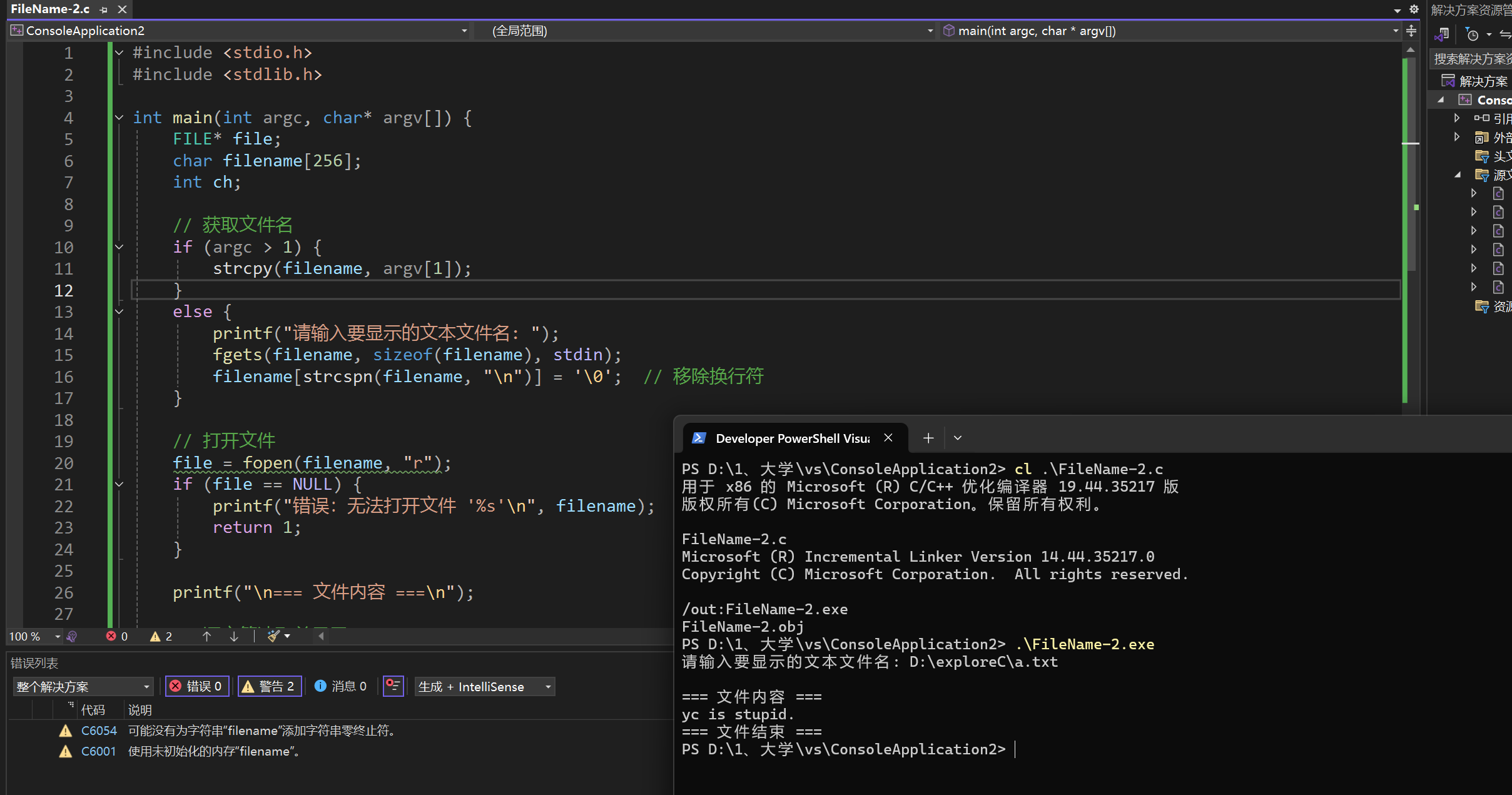Open the editor tab settings gear icon
This screenshot has width=1512, height=795.
(x=1414, y=9)
